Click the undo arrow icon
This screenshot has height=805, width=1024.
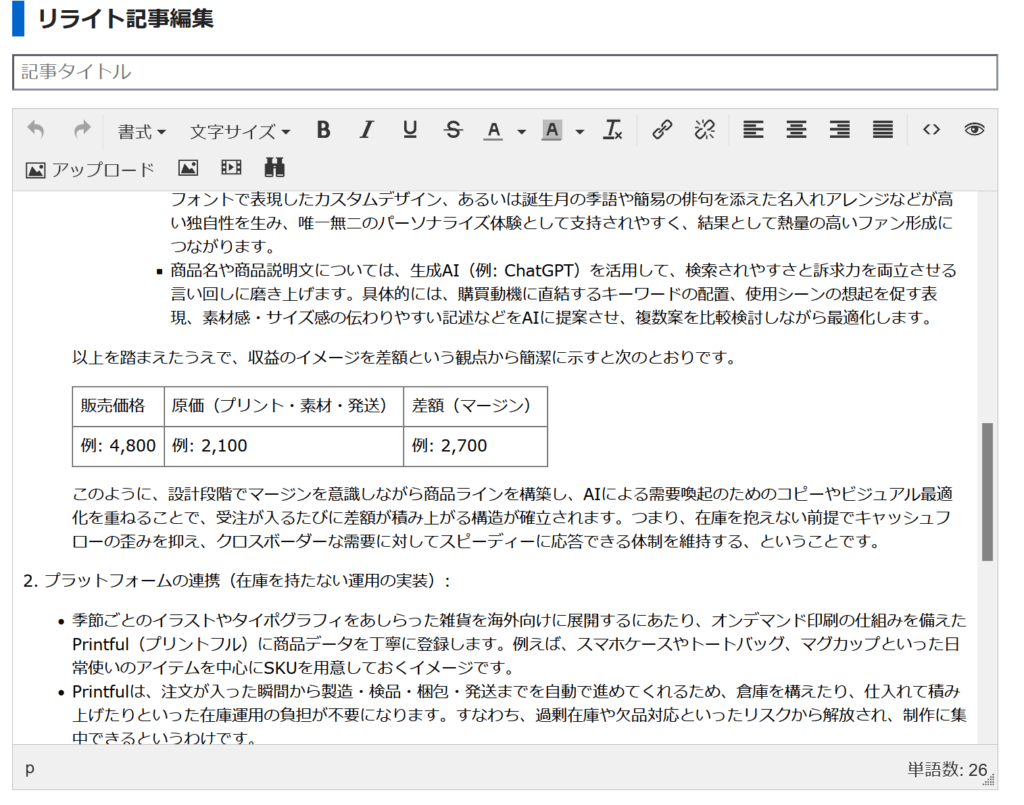pos(36,130)
